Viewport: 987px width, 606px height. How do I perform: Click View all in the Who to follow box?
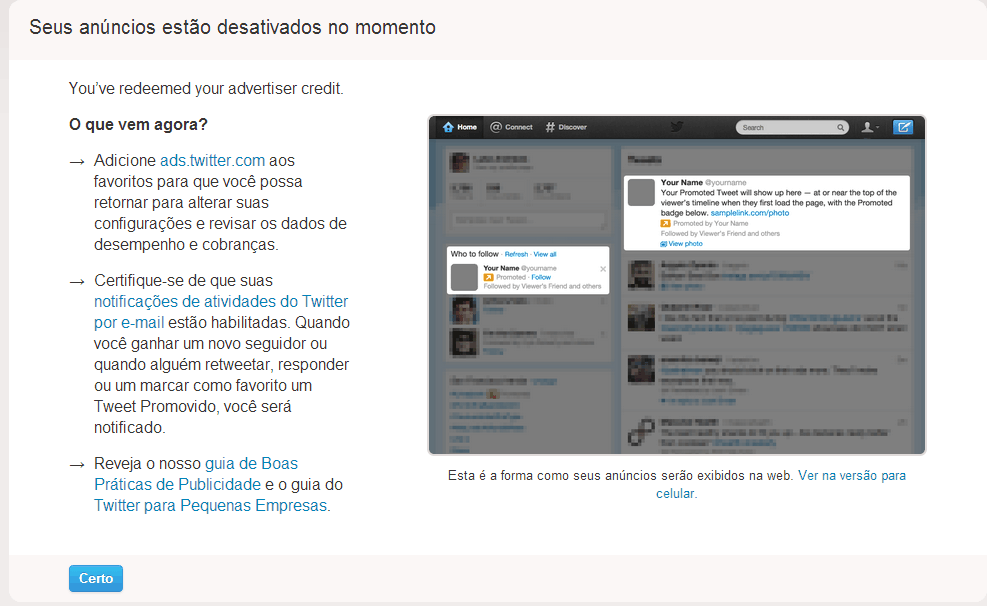point(545,254)
